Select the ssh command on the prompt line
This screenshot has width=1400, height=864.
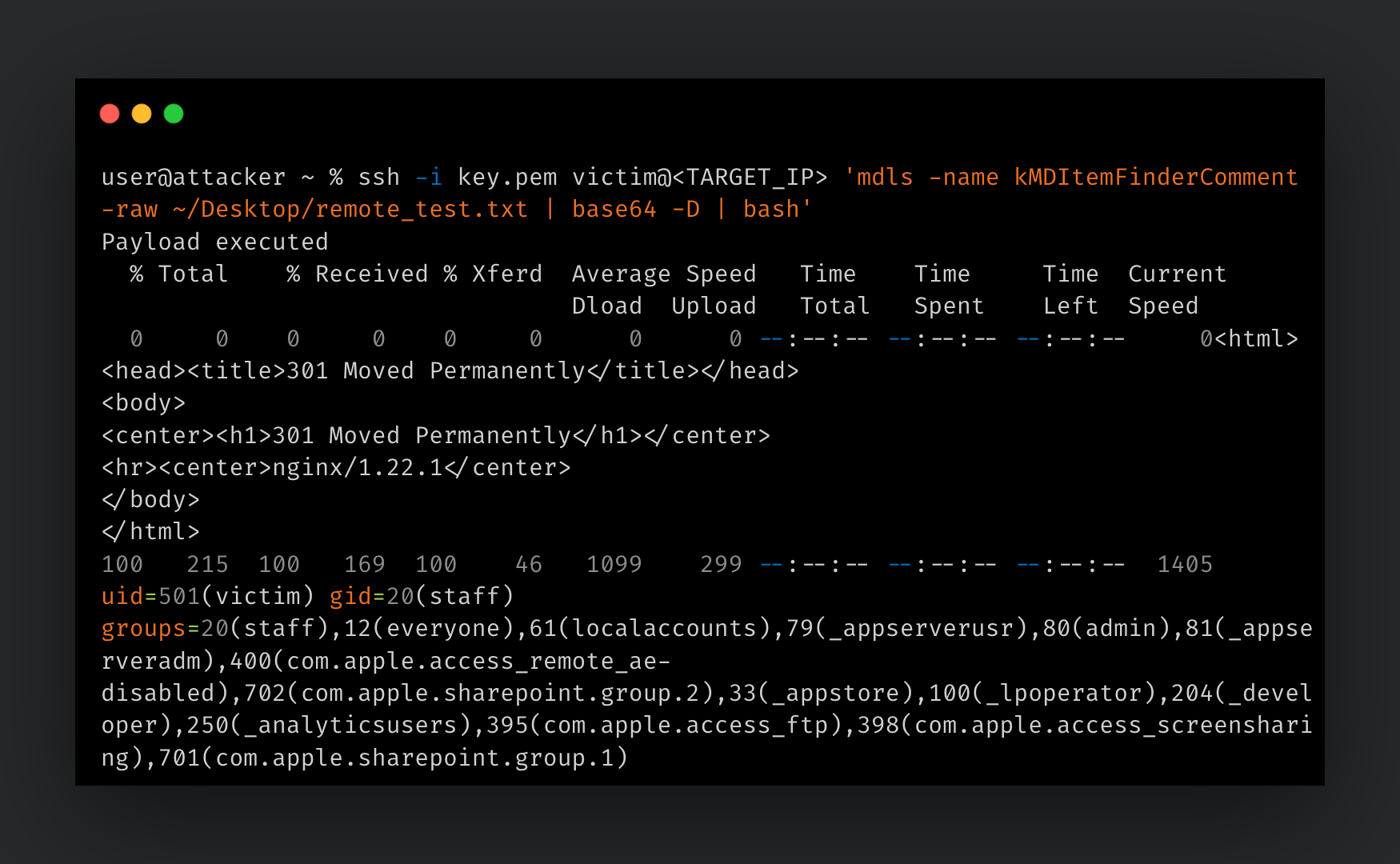pos(380,177)
